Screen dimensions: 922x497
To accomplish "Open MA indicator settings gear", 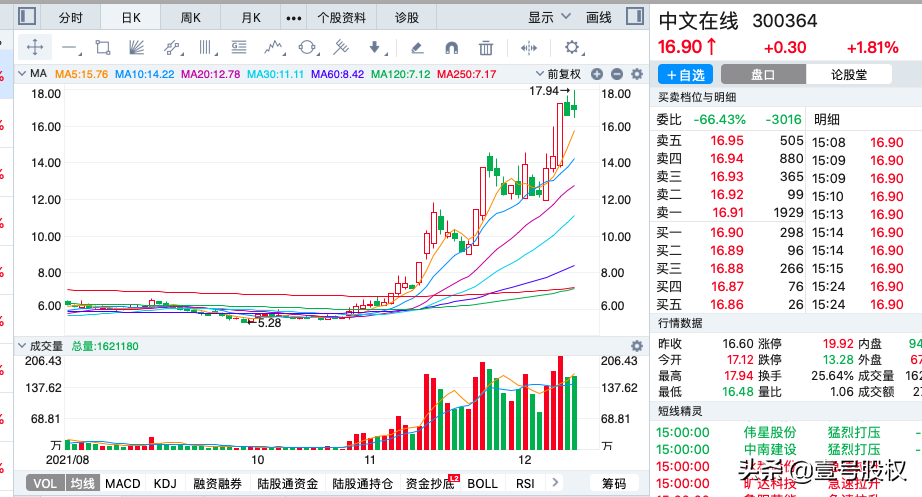I will point(637,74).
